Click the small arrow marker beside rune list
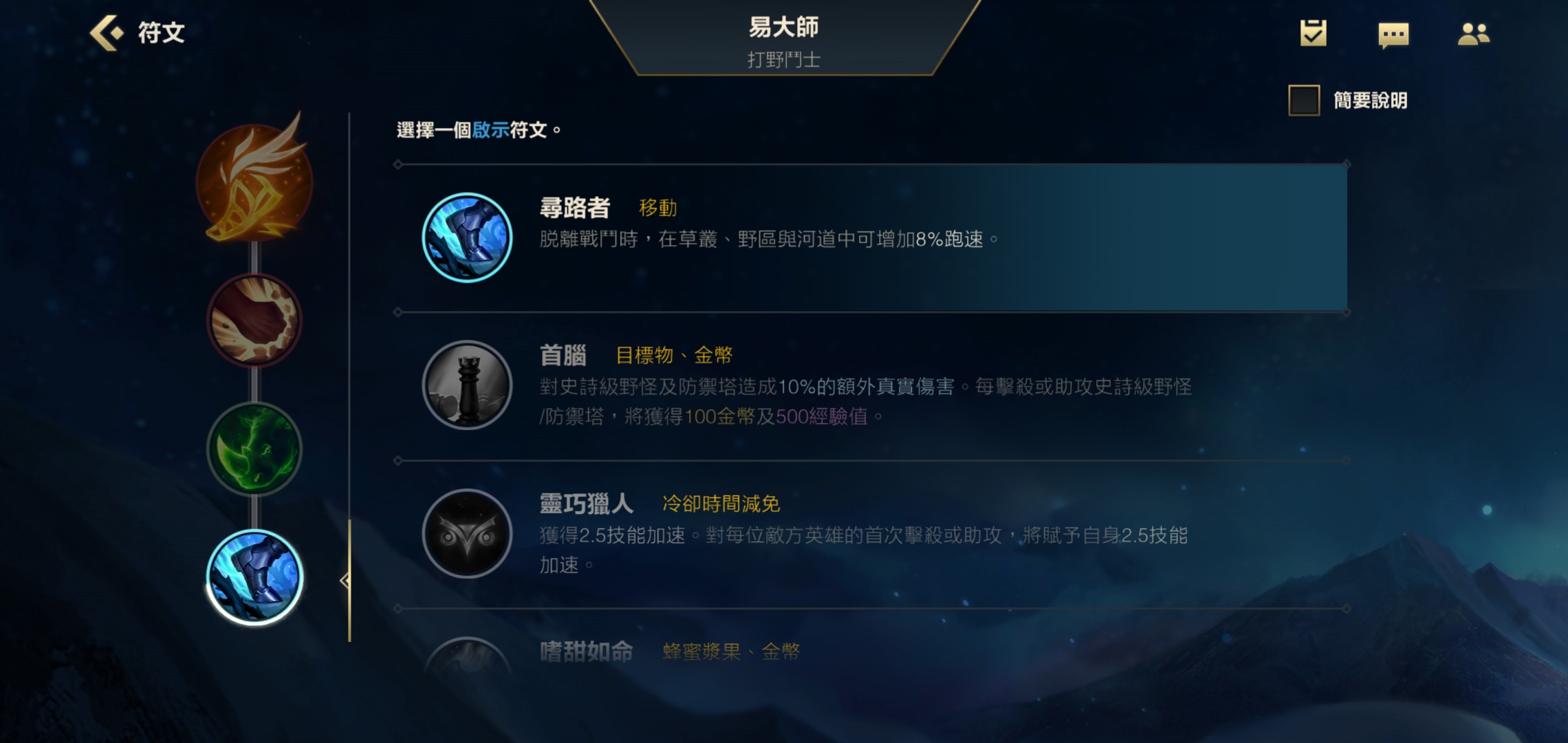Screen dimensions: 1568x743 tap(345, 581)
